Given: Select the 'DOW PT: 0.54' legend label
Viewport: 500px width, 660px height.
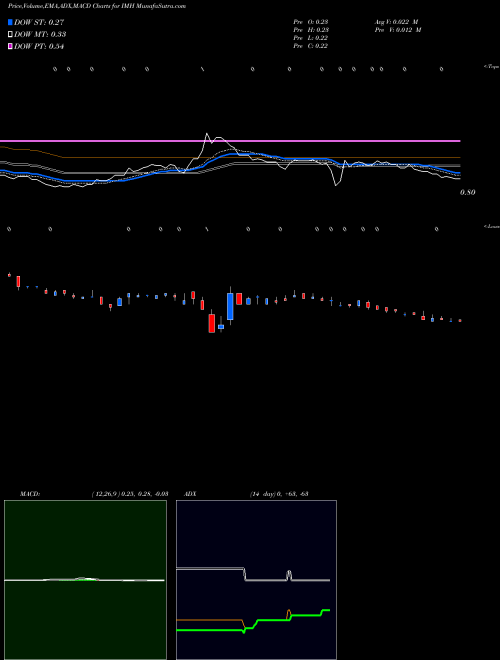Looking at the screenshot, I should 39,47.
